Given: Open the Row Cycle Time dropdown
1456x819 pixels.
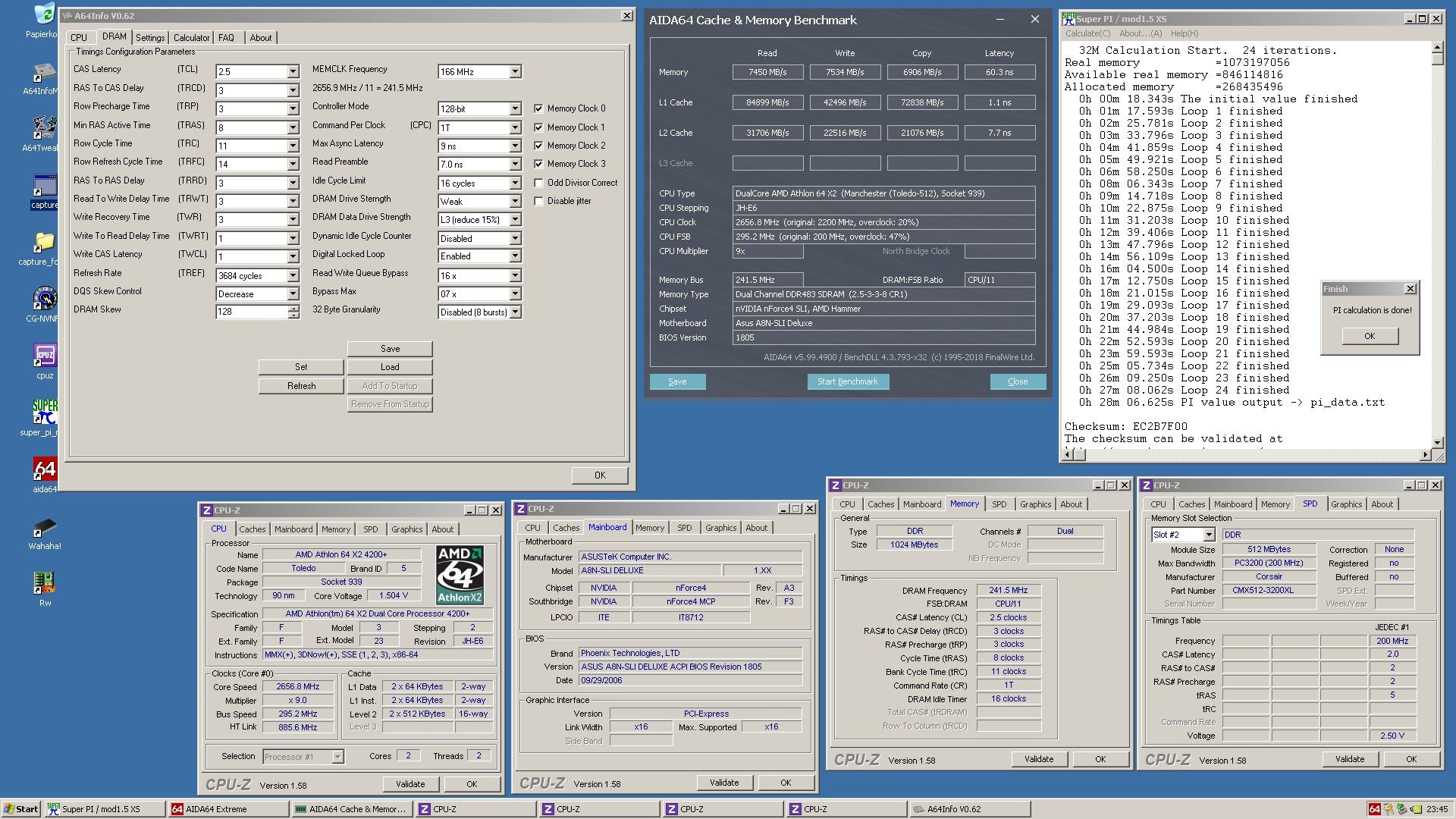Looking at the screenshot, I should tap(293, 146).
